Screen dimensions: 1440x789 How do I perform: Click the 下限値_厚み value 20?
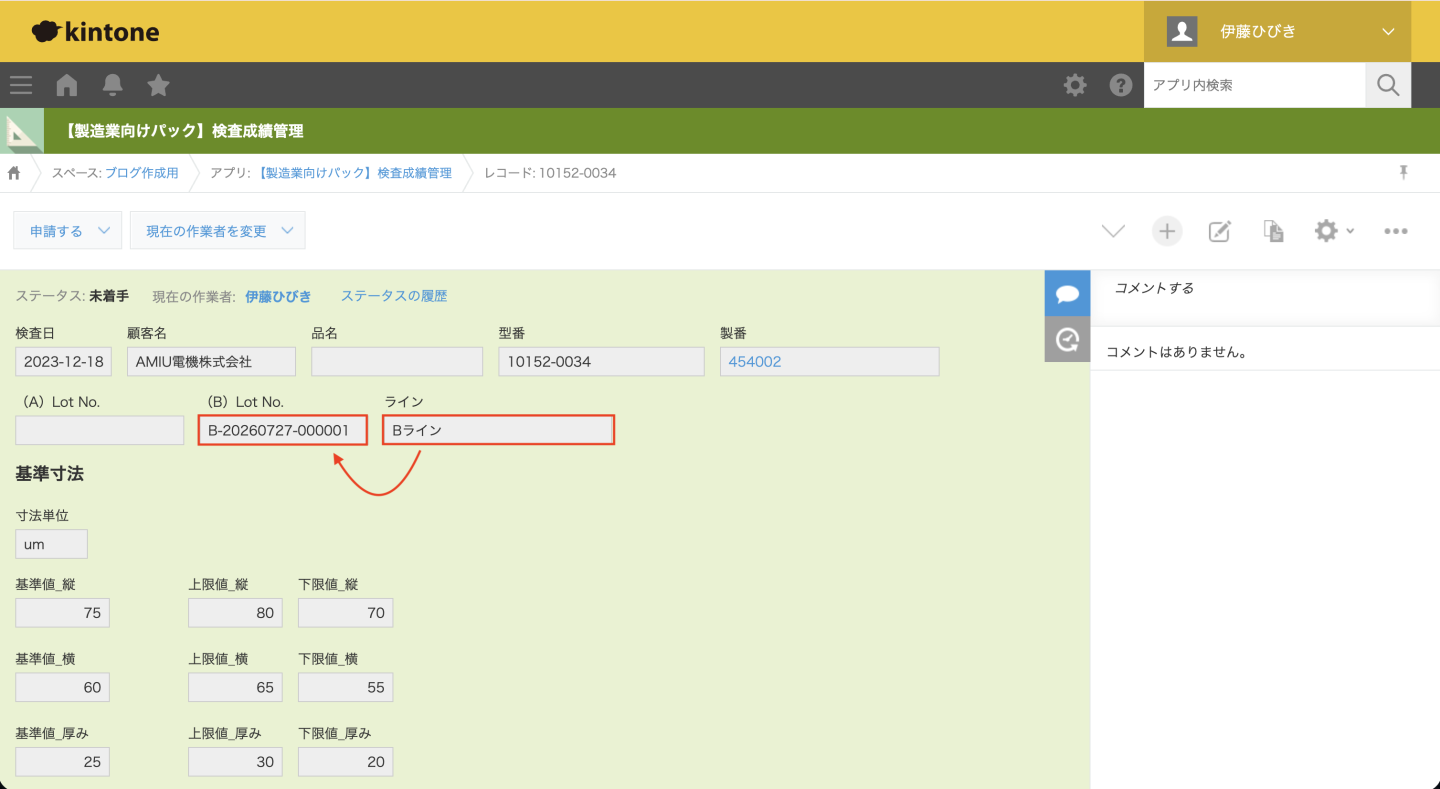click(346, 762)
